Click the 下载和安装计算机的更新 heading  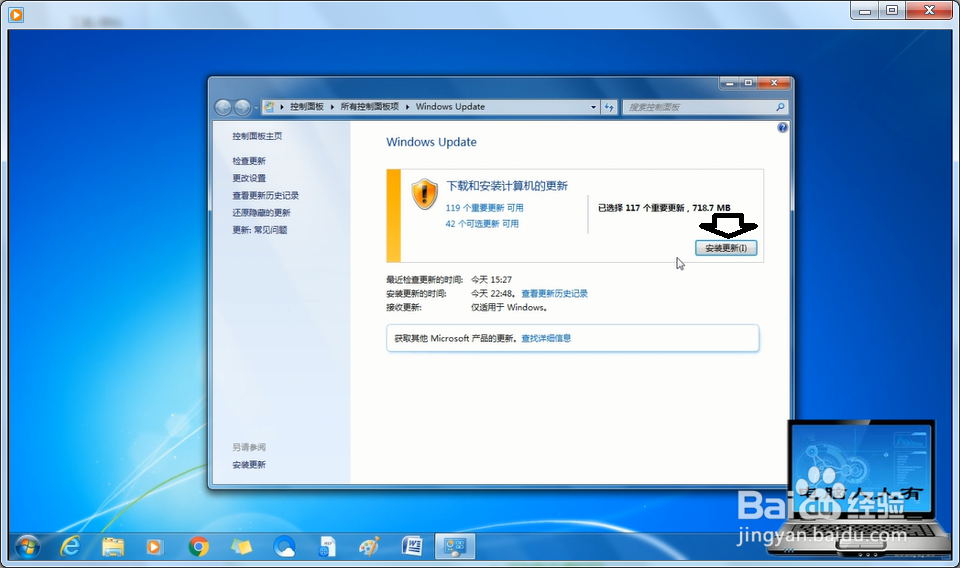point(507,186)
